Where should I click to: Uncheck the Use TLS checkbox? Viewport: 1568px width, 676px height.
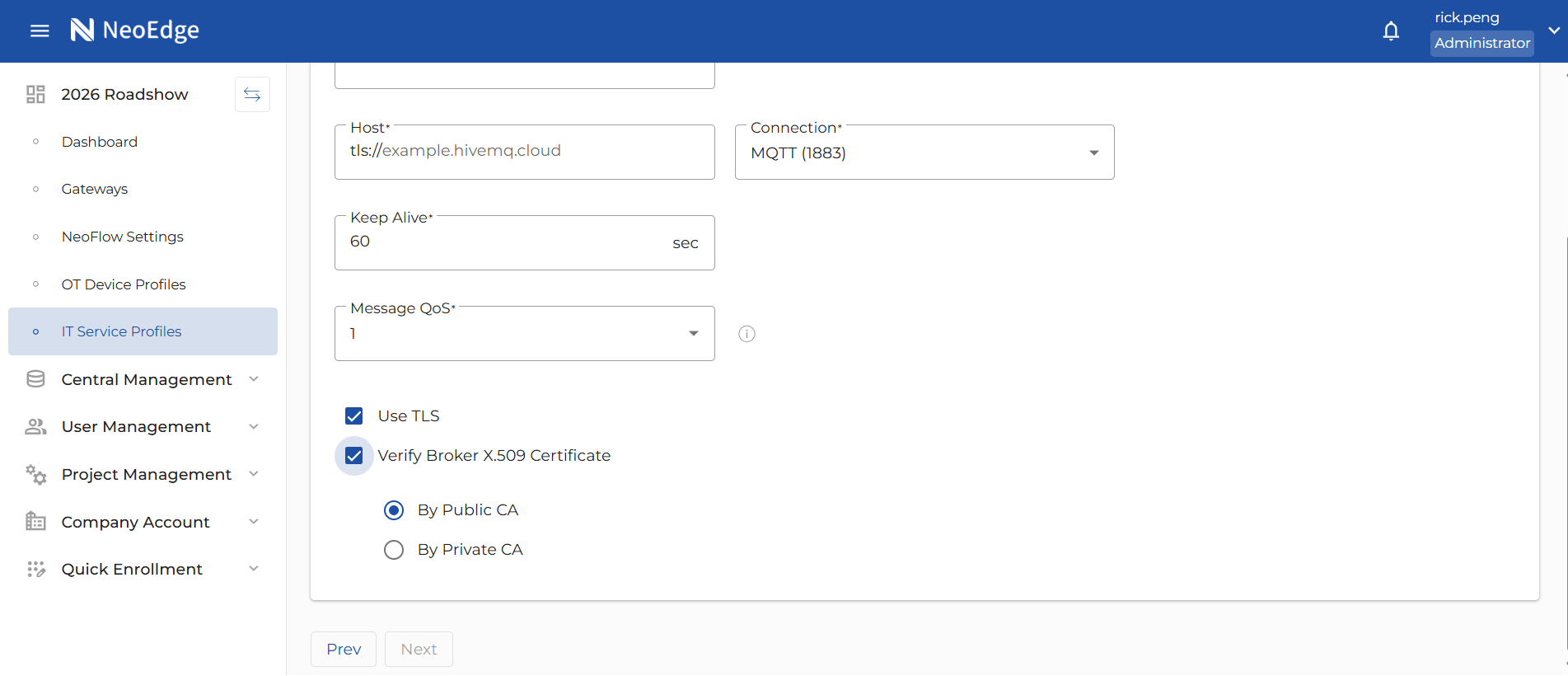[354, 416]
